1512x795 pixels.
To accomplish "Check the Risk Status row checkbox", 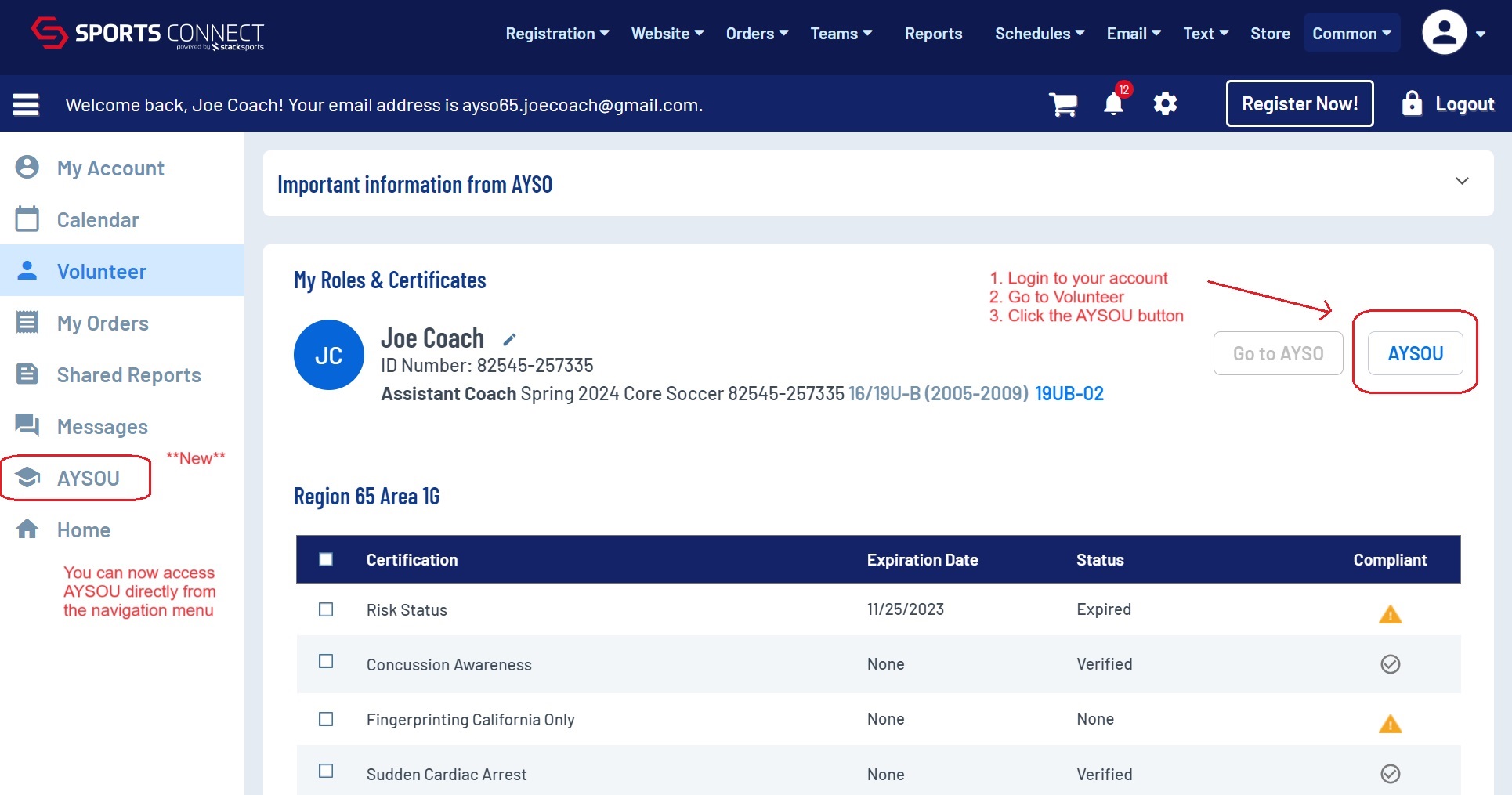I will tap(326, 609).
